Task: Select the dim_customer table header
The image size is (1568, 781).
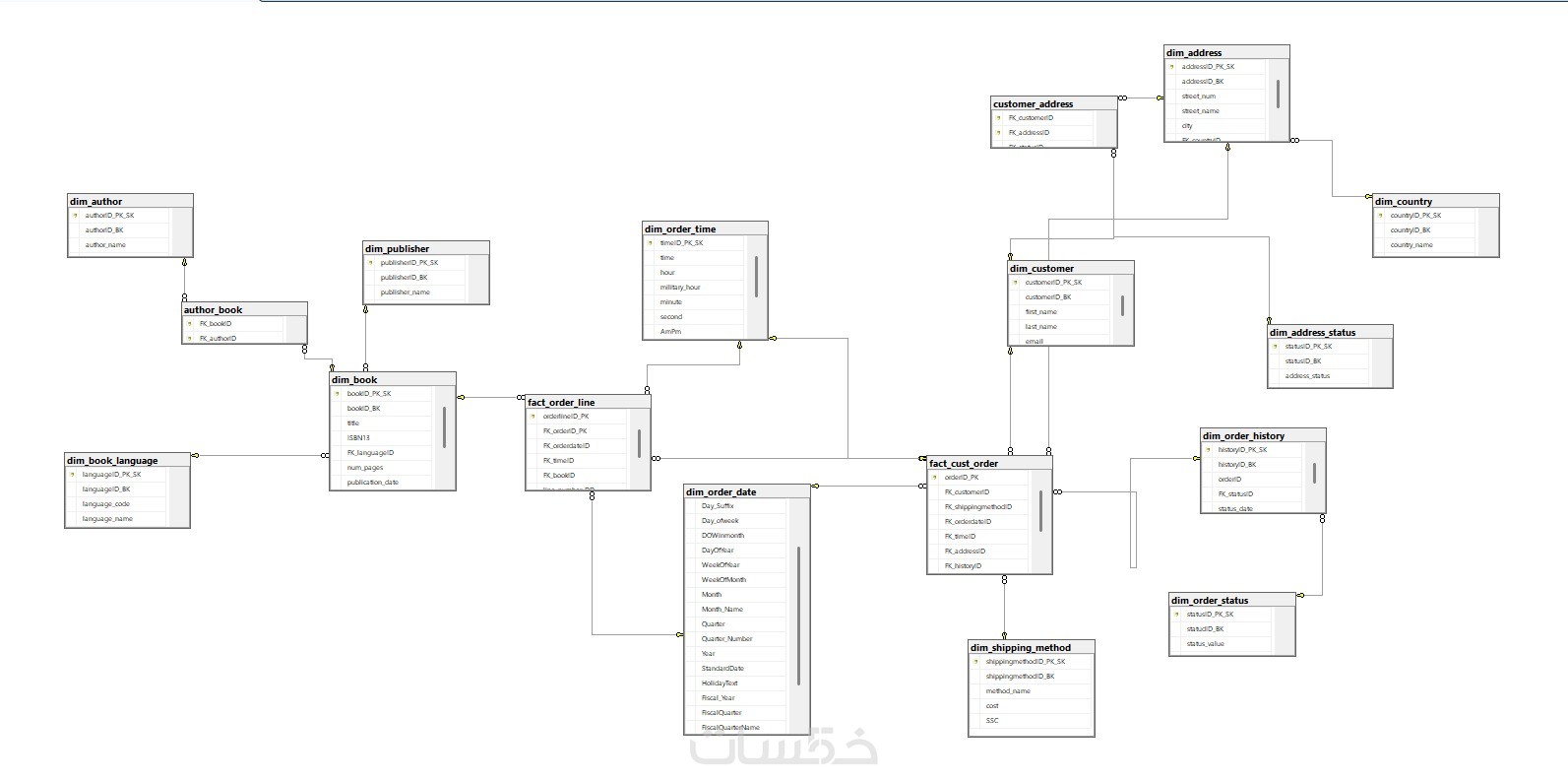Action: point(1071,268)
